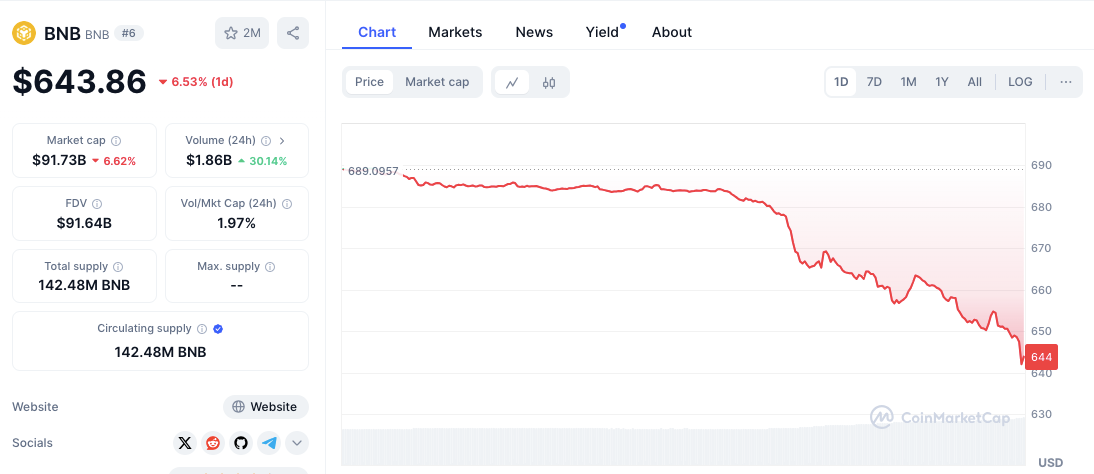Open the GitHub social link
This screenshot has height=474, width=1094.
coord(241,442)
